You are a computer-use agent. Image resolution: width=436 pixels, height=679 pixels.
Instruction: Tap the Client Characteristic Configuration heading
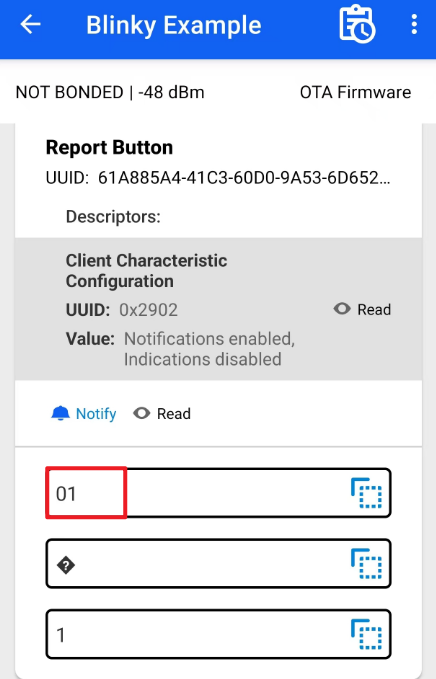146,271
